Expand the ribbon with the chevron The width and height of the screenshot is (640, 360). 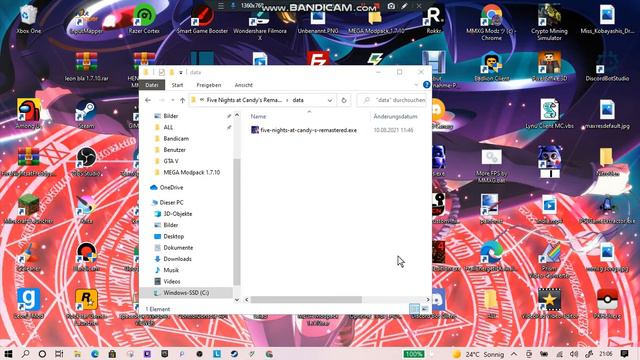[416, 85]
